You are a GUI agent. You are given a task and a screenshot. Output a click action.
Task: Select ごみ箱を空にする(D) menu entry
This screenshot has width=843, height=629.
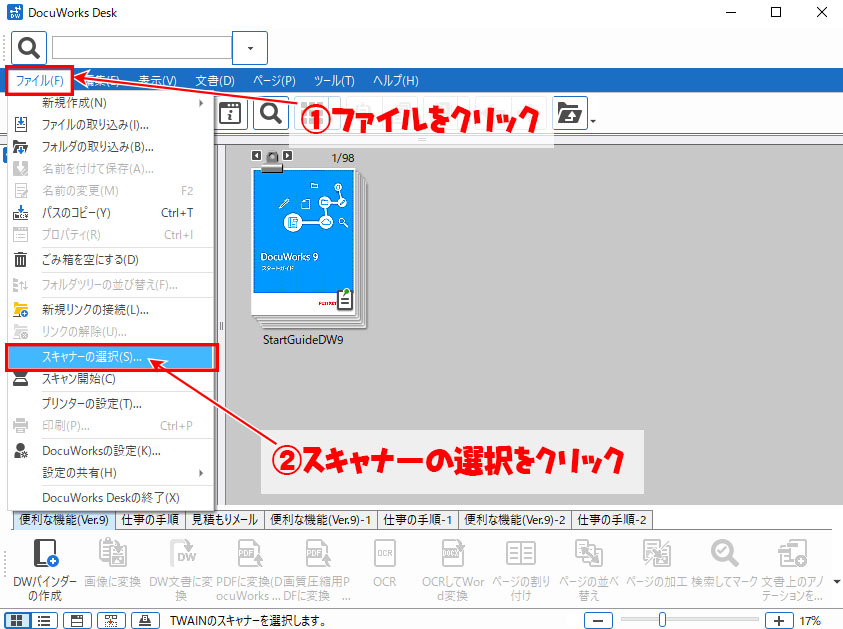(x=111, y=260)
